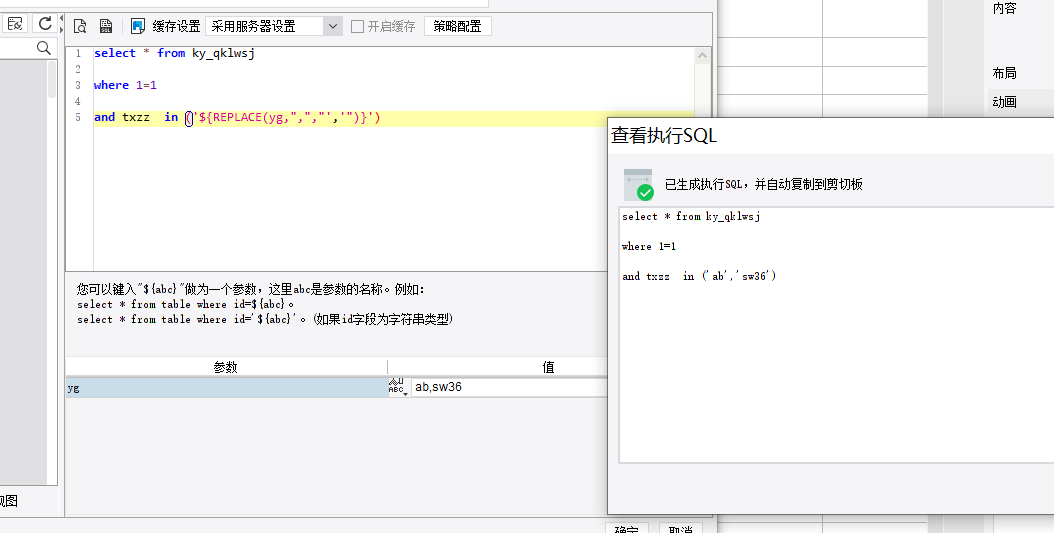The image size is (1054, 533).
Task: Click line number 5 in the gutter
Action: click(78, 118)
